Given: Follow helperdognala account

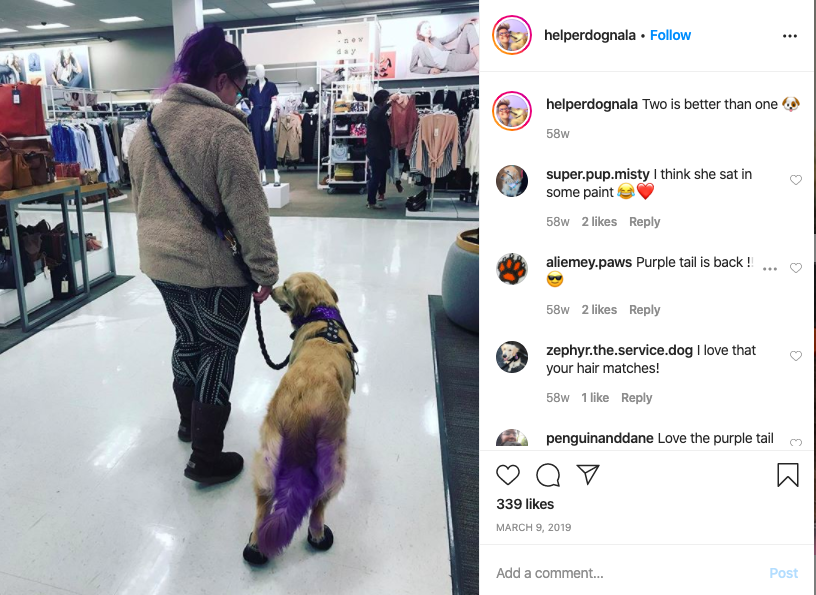Looking at the screenshot, I should pyautogui.click(x=670, y=35).
